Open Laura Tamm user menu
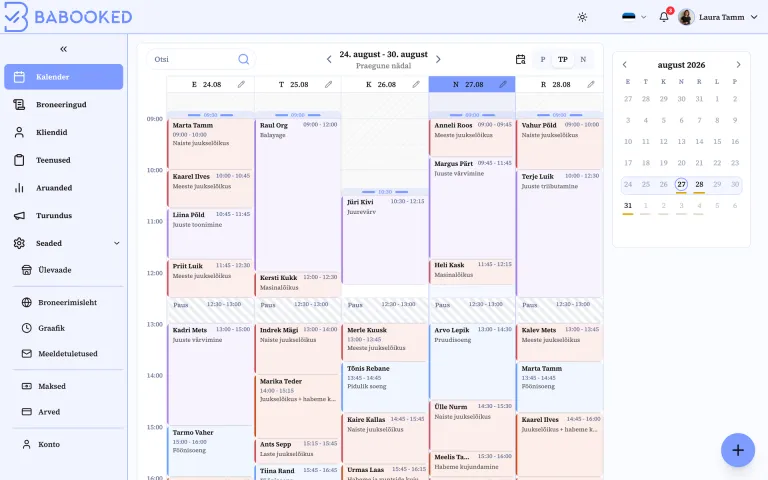The image size is (768, 480). 718,17
